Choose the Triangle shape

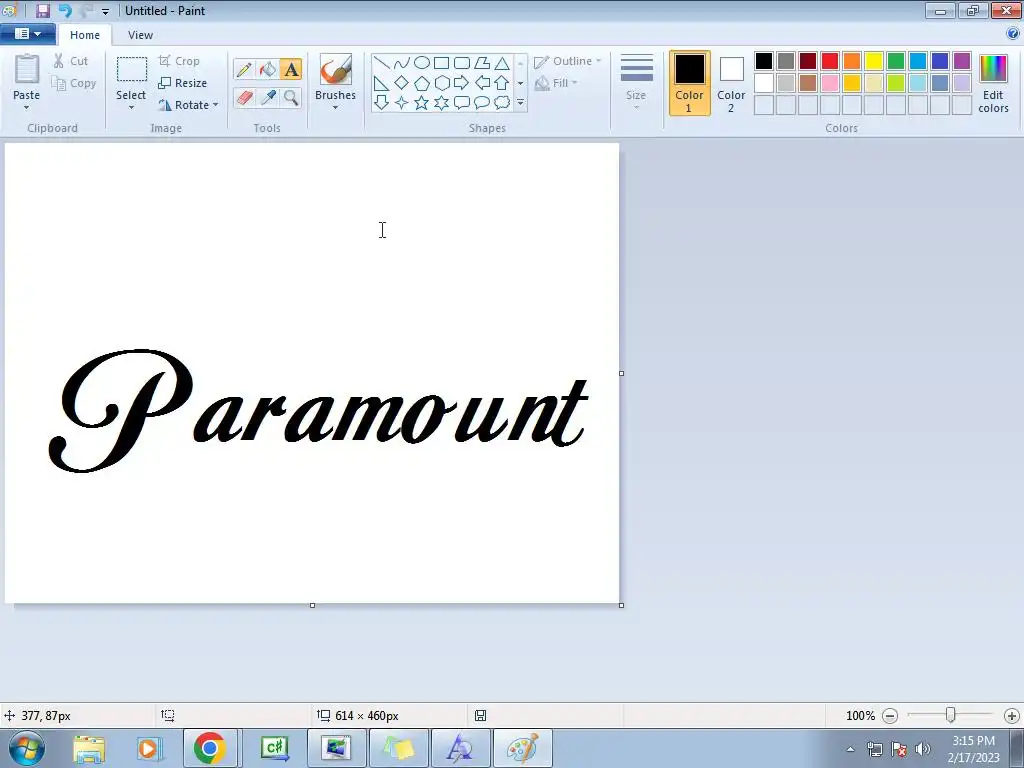point(502,63)
